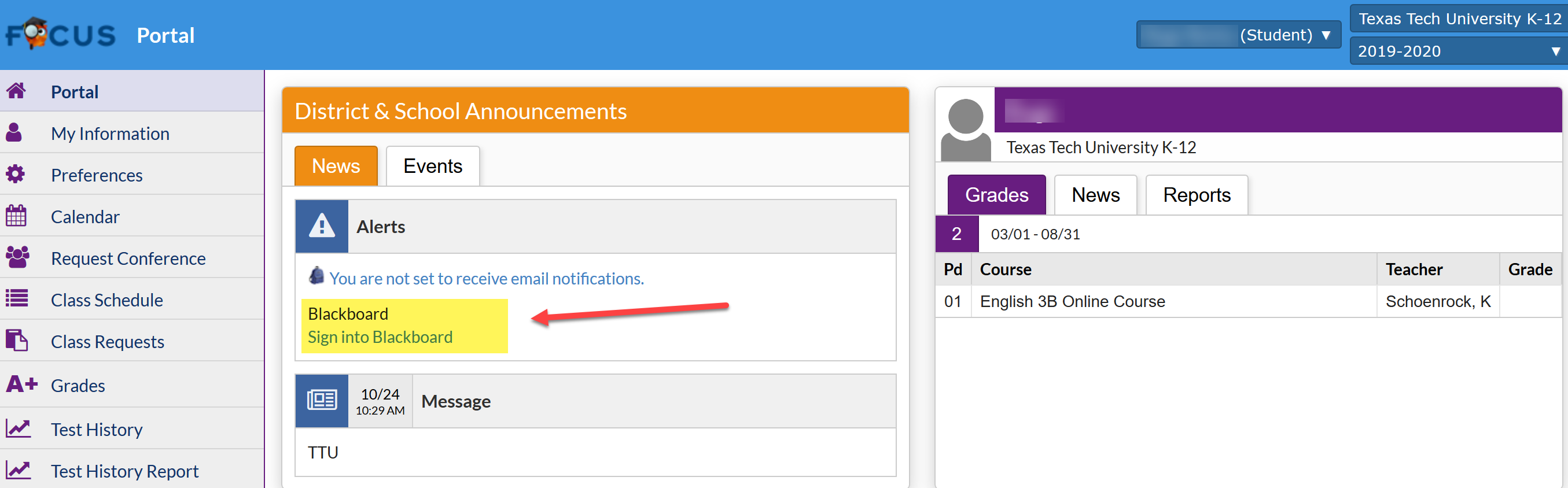The image size is (1568, 488).
Task: Click the Preferences gear icon
Action: pyautogui.click(x=15, y=174)
